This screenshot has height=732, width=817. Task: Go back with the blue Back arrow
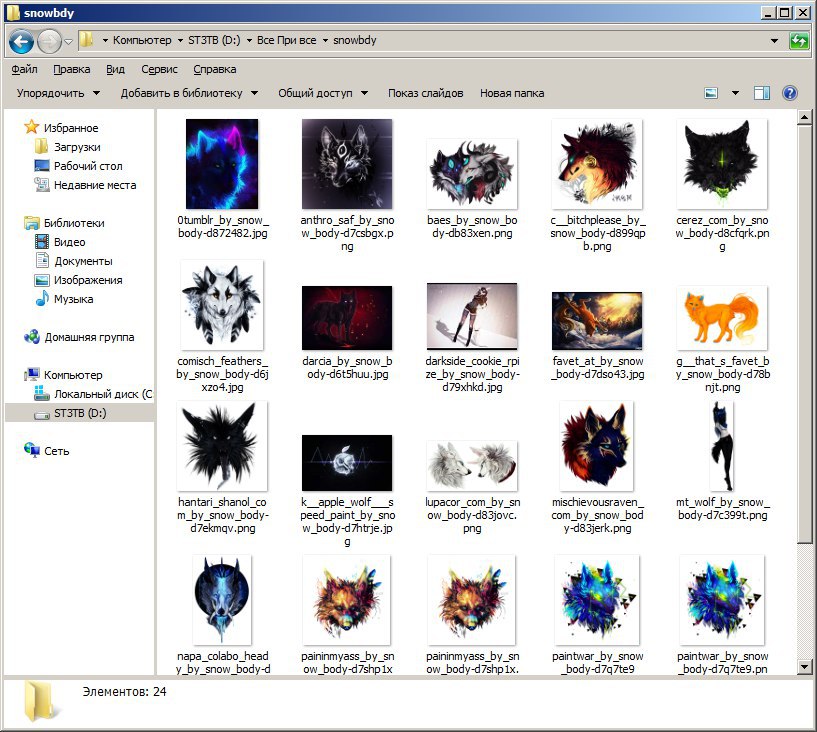21,41
